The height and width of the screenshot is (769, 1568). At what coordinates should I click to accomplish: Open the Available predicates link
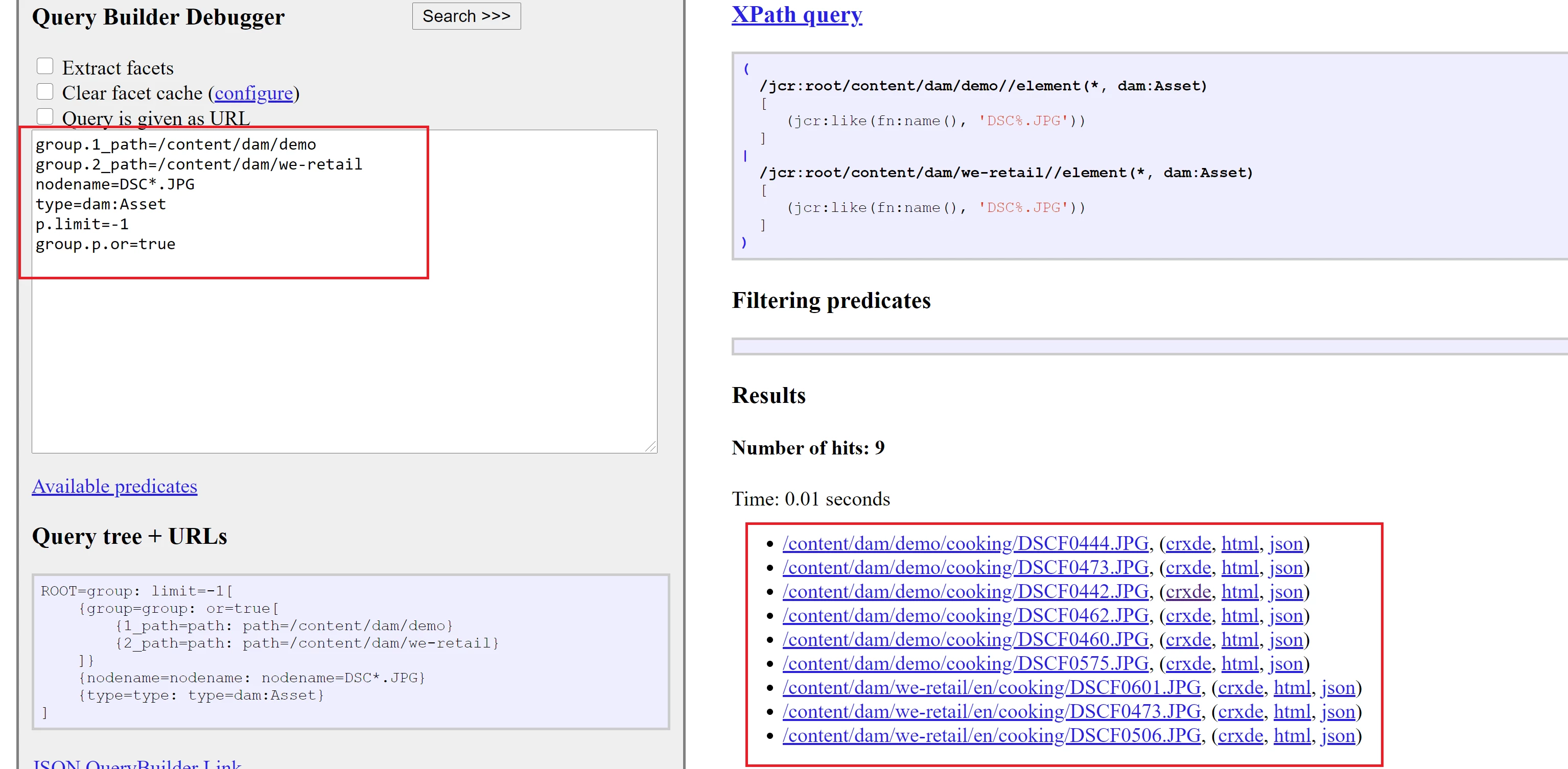coord(114,486)
